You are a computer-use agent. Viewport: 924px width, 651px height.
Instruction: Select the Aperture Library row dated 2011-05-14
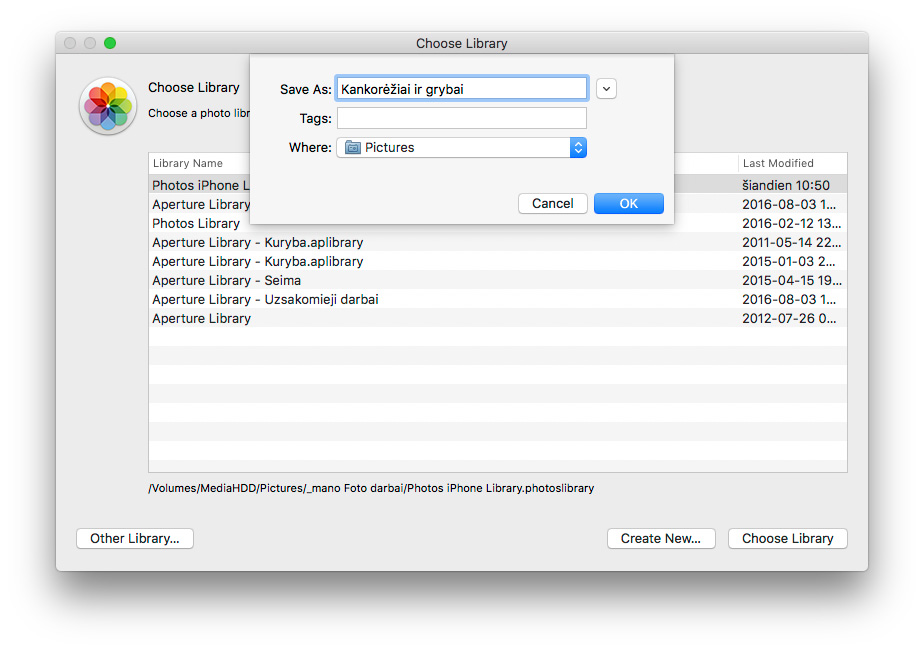[x=498, y=242]
